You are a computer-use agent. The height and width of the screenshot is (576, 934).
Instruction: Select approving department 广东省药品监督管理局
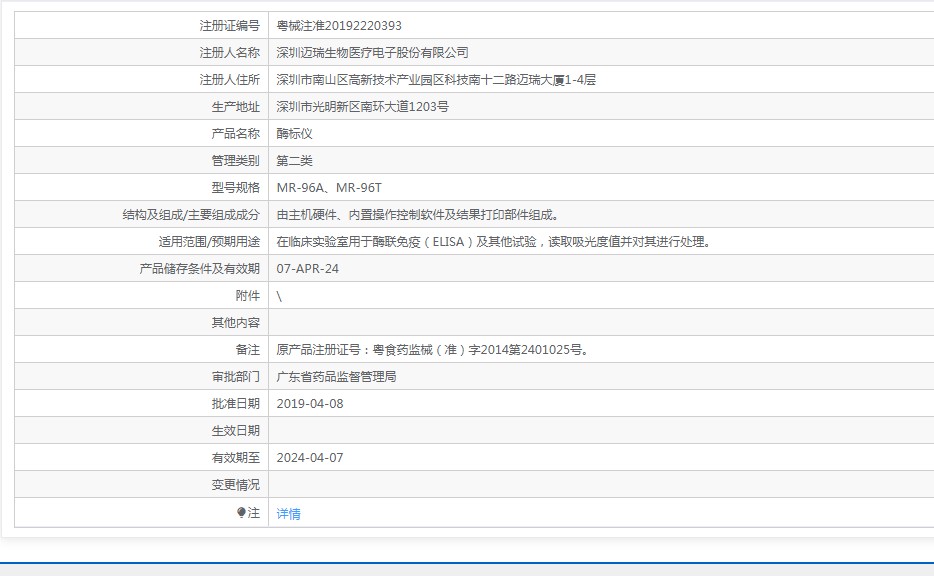pos(337,376)
